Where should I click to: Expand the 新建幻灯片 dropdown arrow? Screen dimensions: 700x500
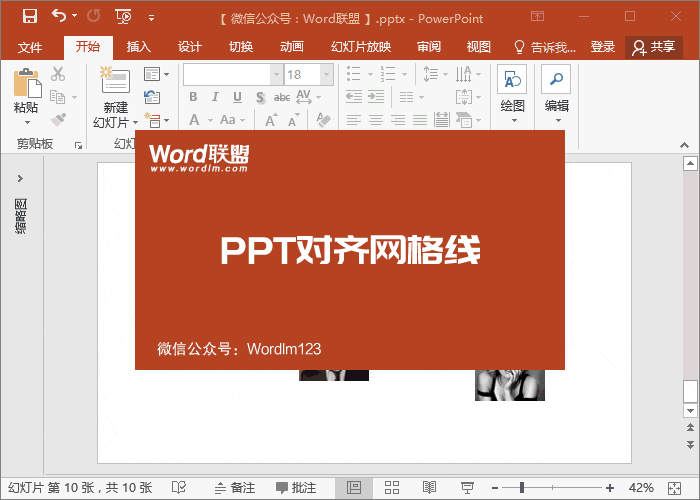tap(135, 122)
